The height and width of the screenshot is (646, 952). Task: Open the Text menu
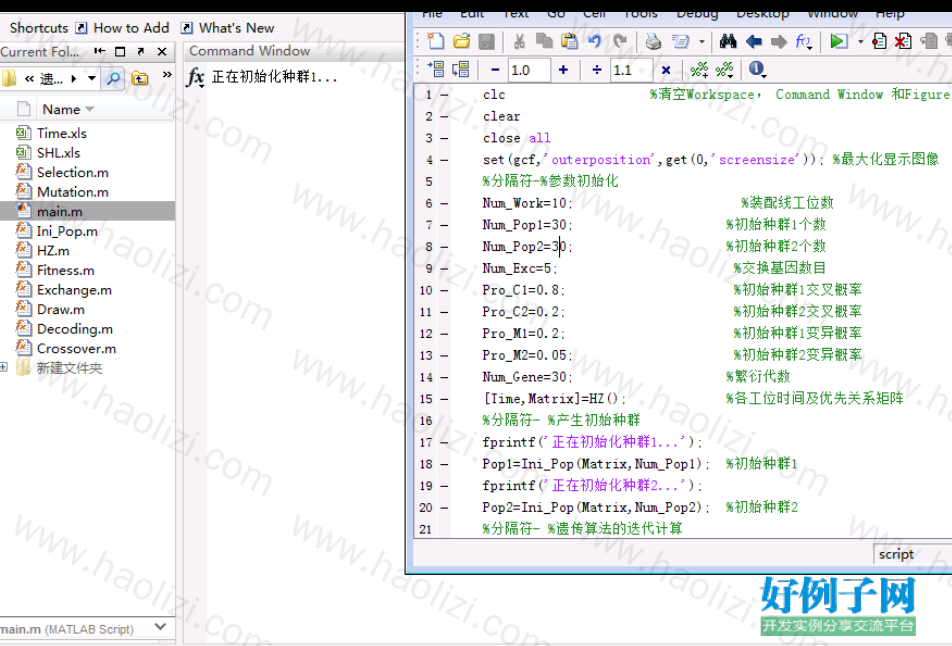coord(516,14)
